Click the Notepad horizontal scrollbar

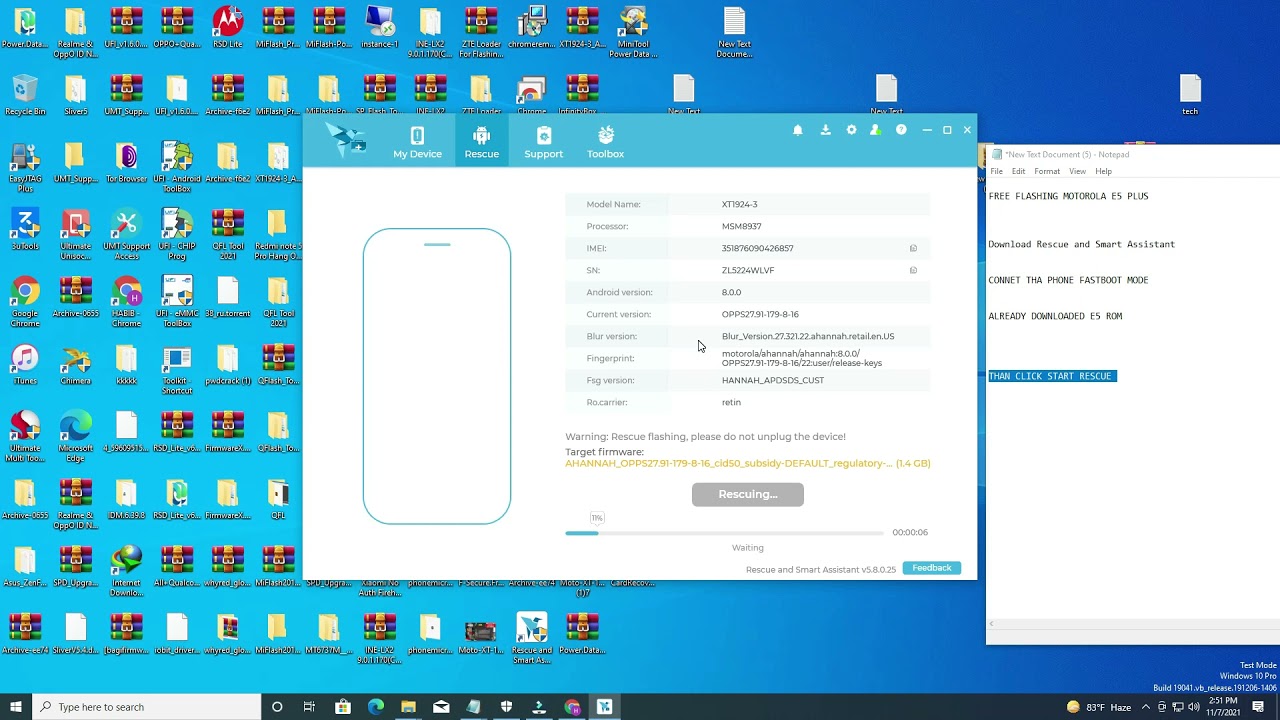(1132, 624)
